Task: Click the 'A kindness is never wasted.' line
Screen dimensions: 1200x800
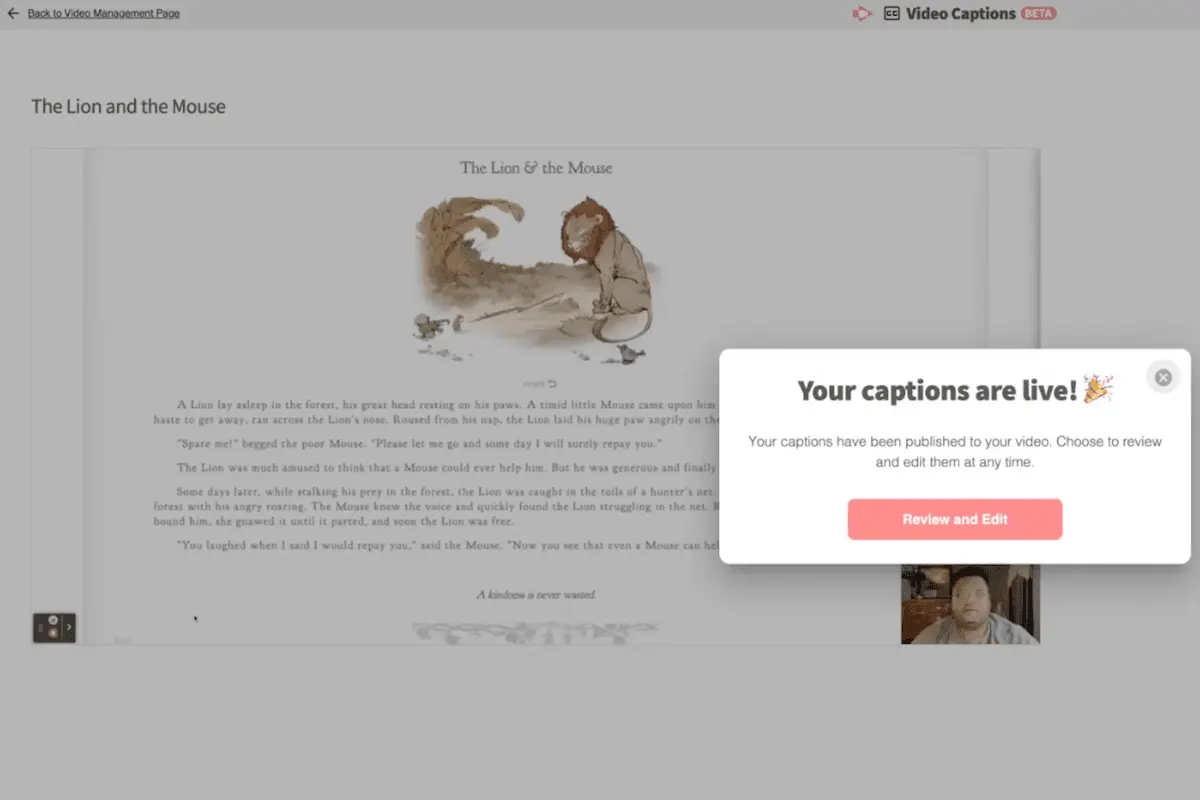Action: point(536,594)
